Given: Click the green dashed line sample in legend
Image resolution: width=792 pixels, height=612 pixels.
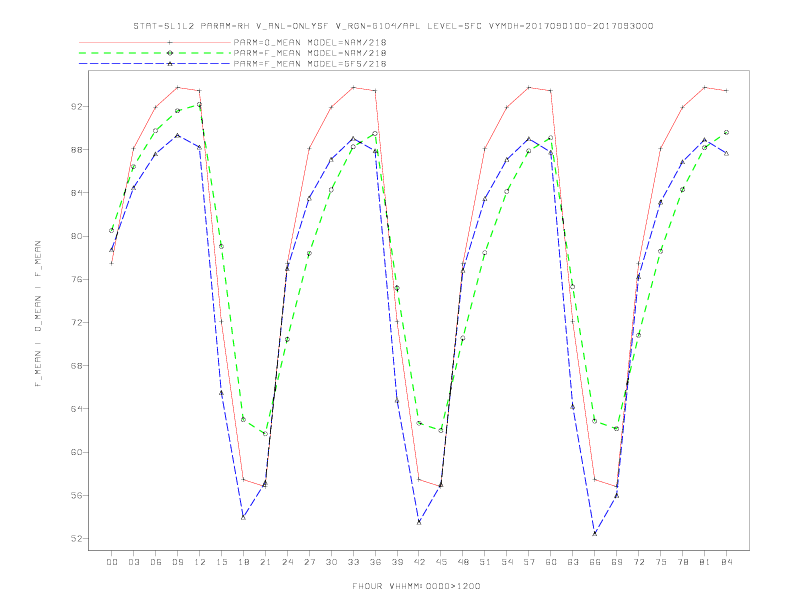Looking at the screenshot, I should coord(155,53).
